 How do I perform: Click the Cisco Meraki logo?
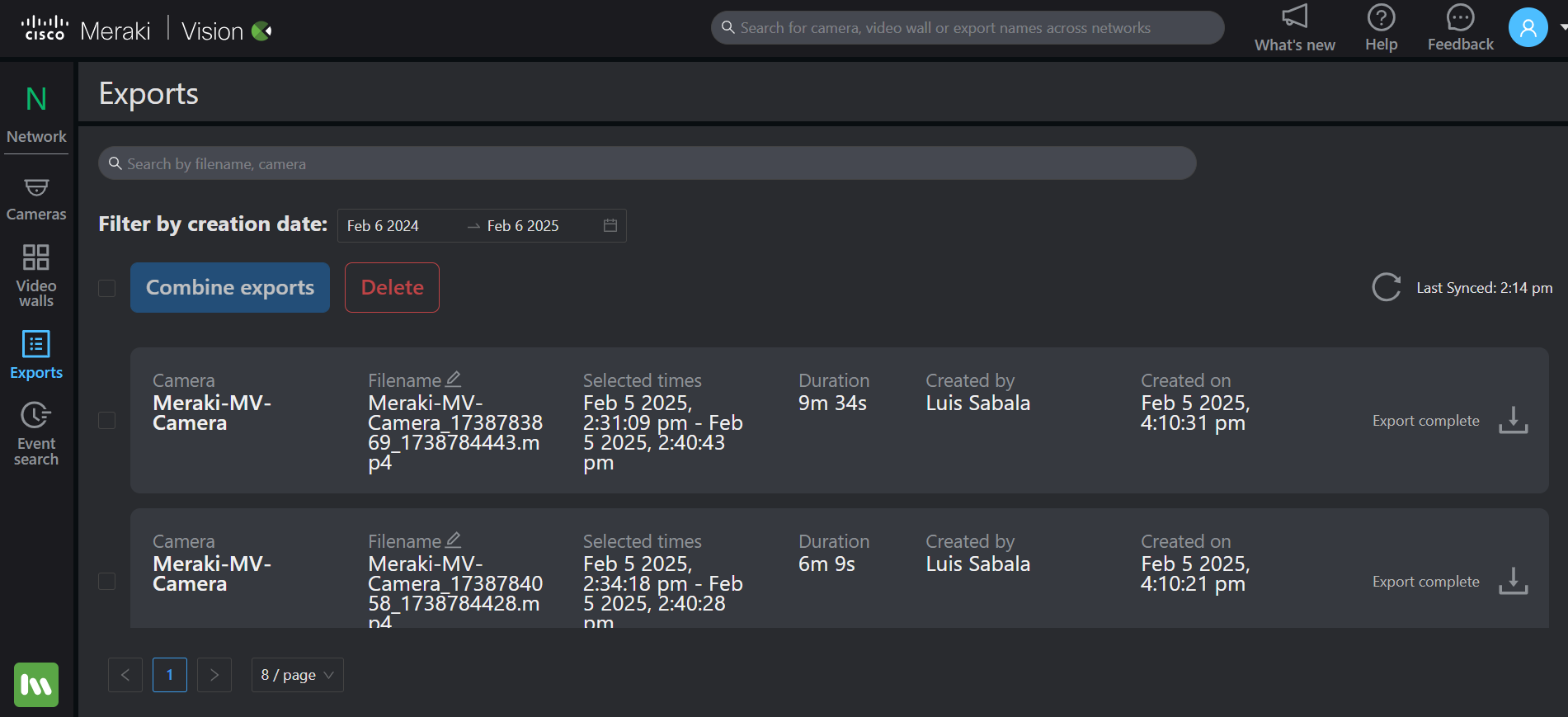[86, 31]
